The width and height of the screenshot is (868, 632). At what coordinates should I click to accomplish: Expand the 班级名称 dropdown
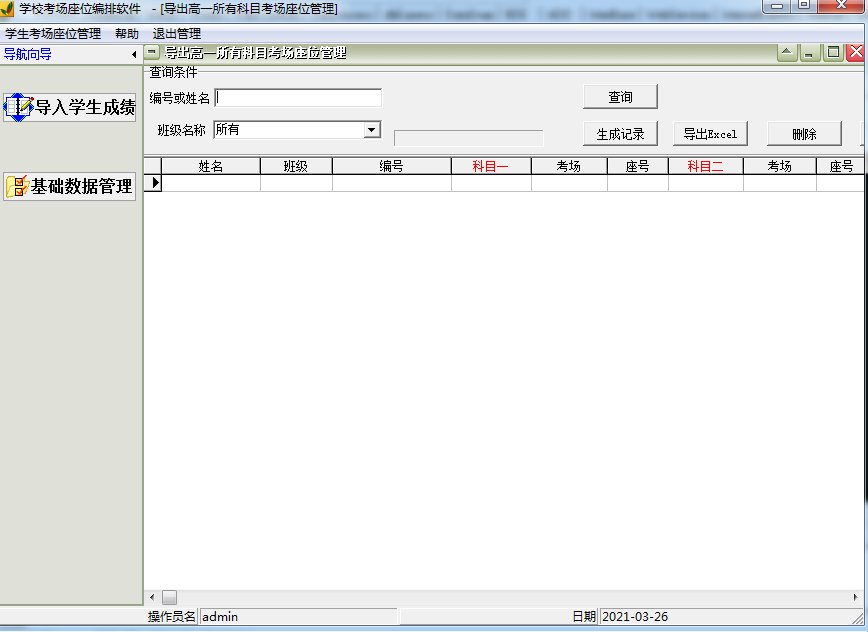point(372,130)
